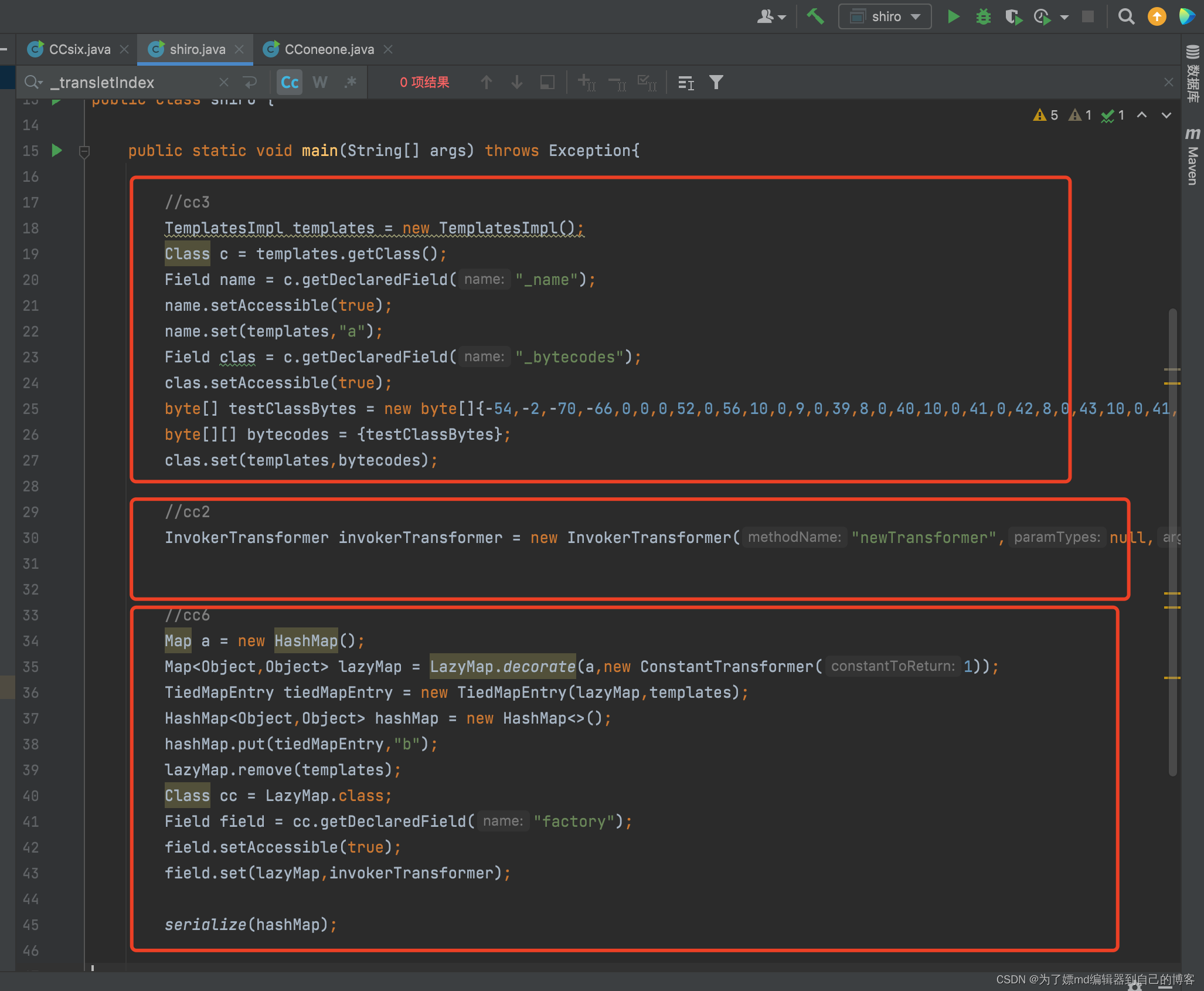Screen dimensions: 1204x991
Task: Close the CConeone.java tab
Action: point(388,49)
